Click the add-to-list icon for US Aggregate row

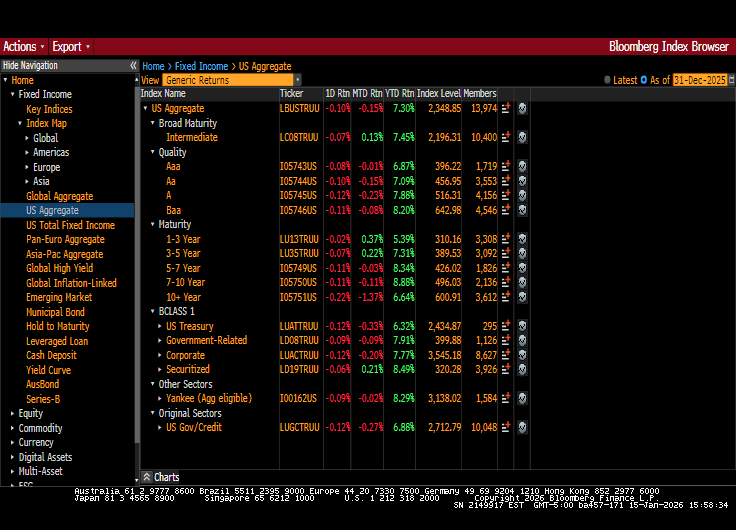click(x=506, y=108)
